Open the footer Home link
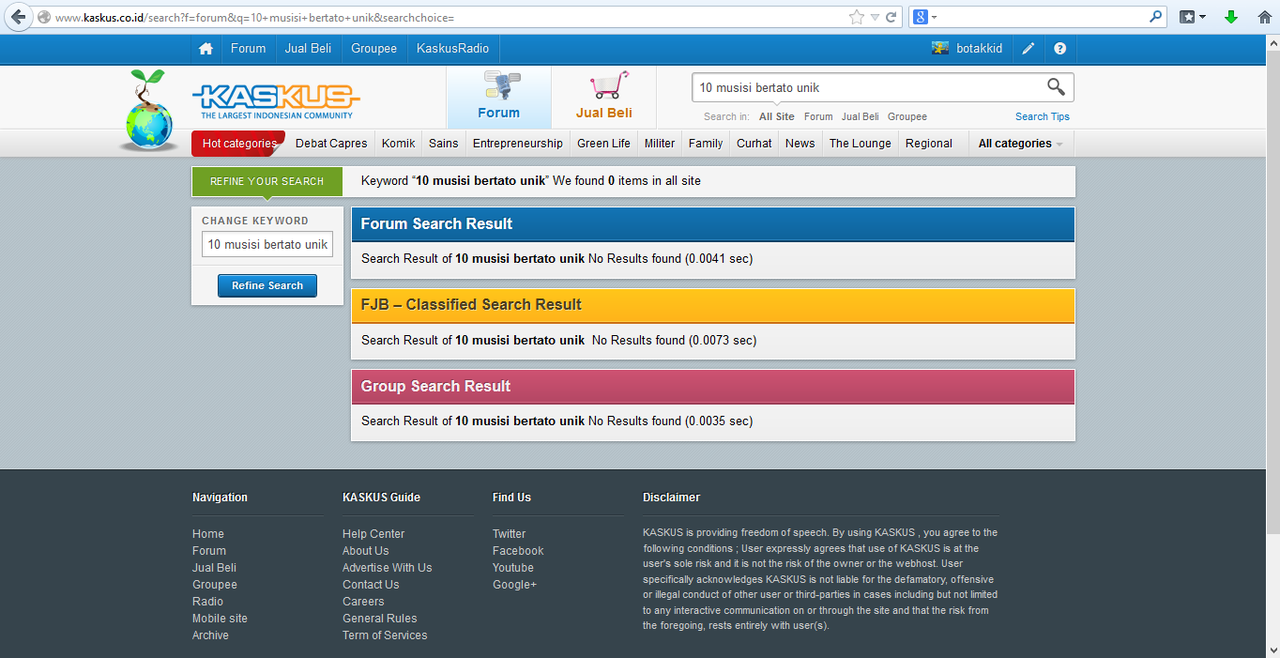 [208, 534]
